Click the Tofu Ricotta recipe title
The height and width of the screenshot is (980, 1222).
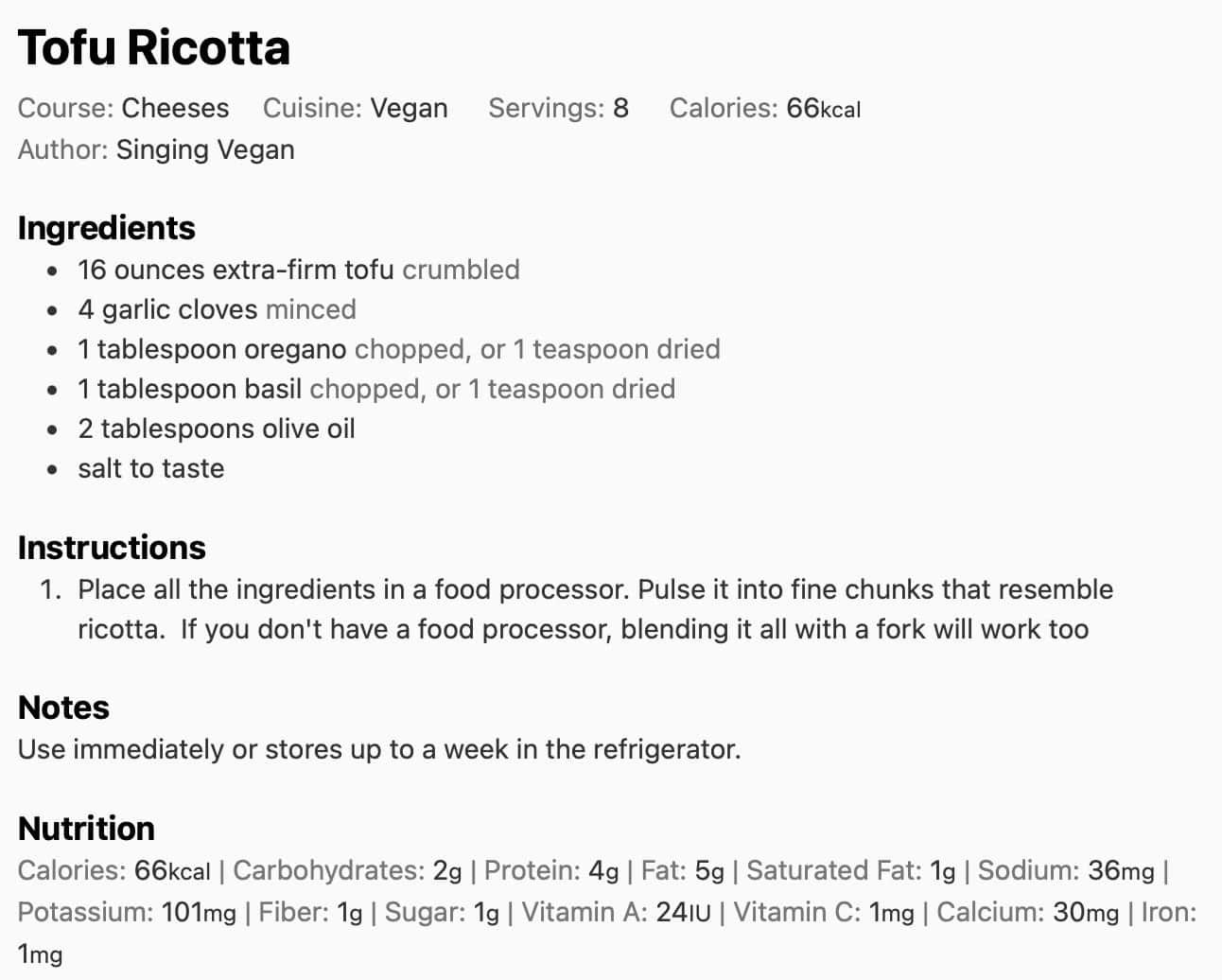click(153, 47)
